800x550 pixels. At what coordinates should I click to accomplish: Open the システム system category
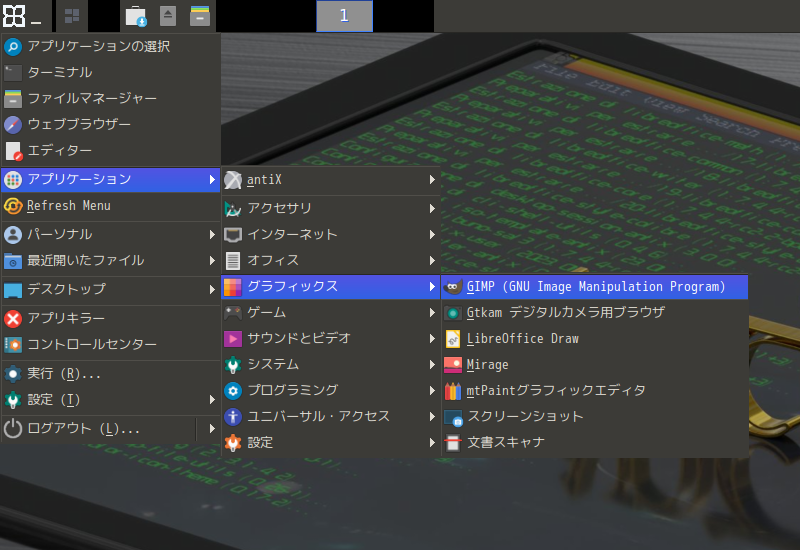tap(331, 365)
